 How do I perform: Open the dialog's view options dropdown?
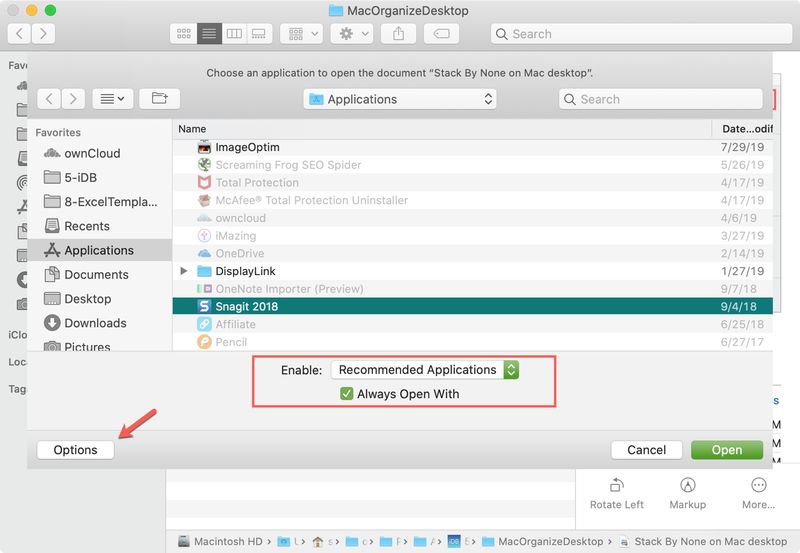click(x=113, y=98)
